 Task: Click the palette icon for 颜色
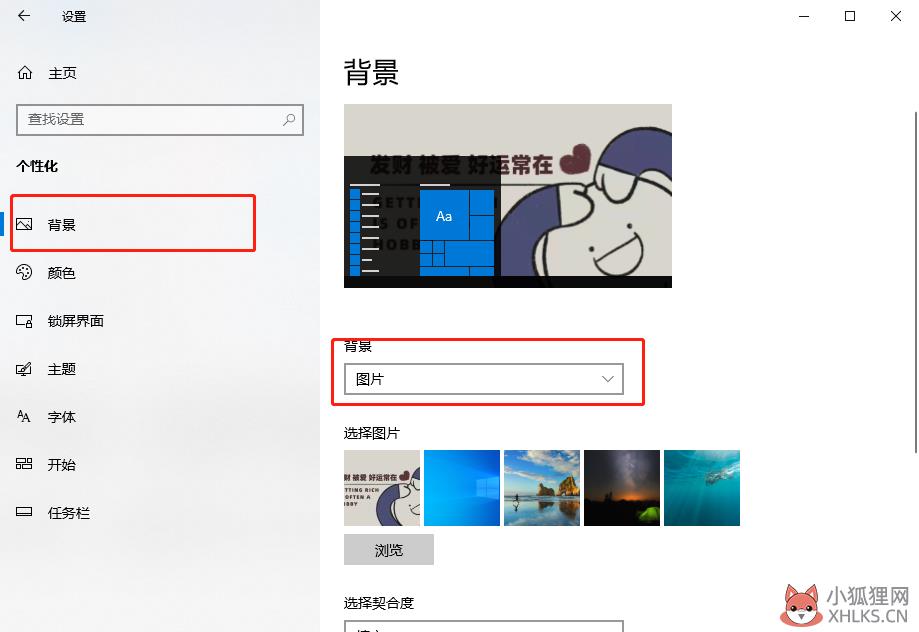point(24,272)
